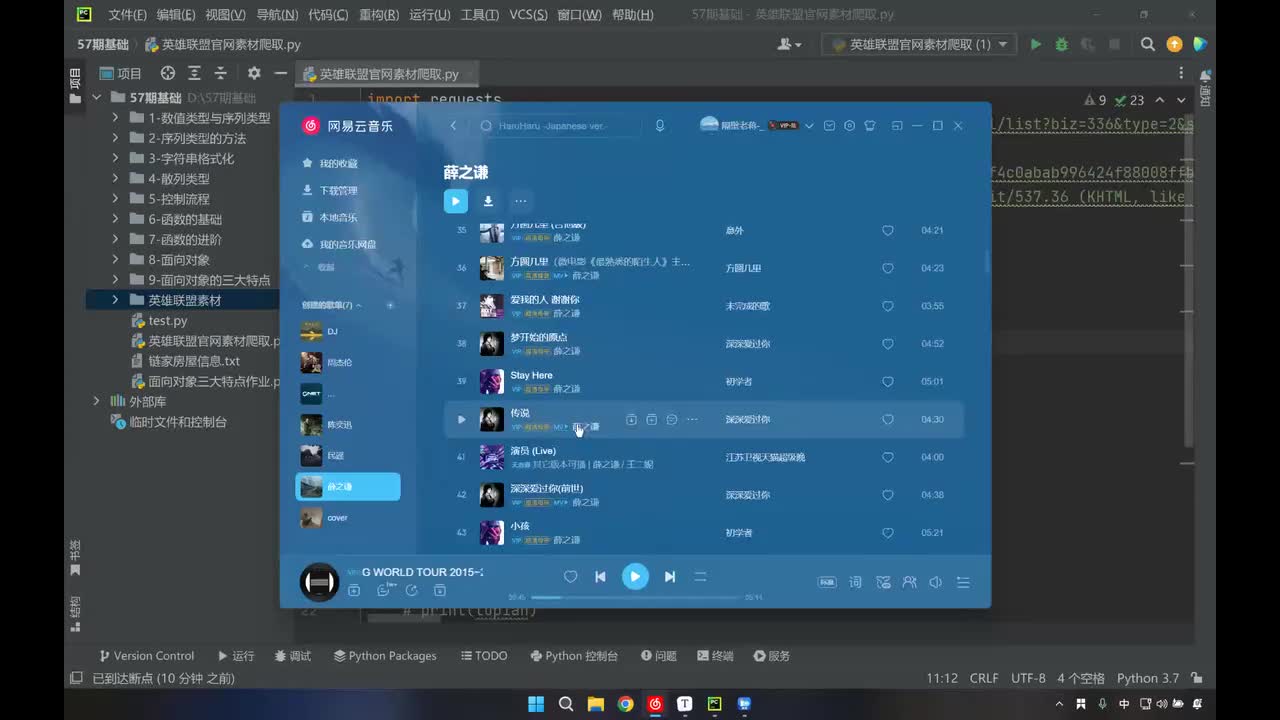
Task: Open the 文件(F) menu
Action: click(x=127, y=15)
